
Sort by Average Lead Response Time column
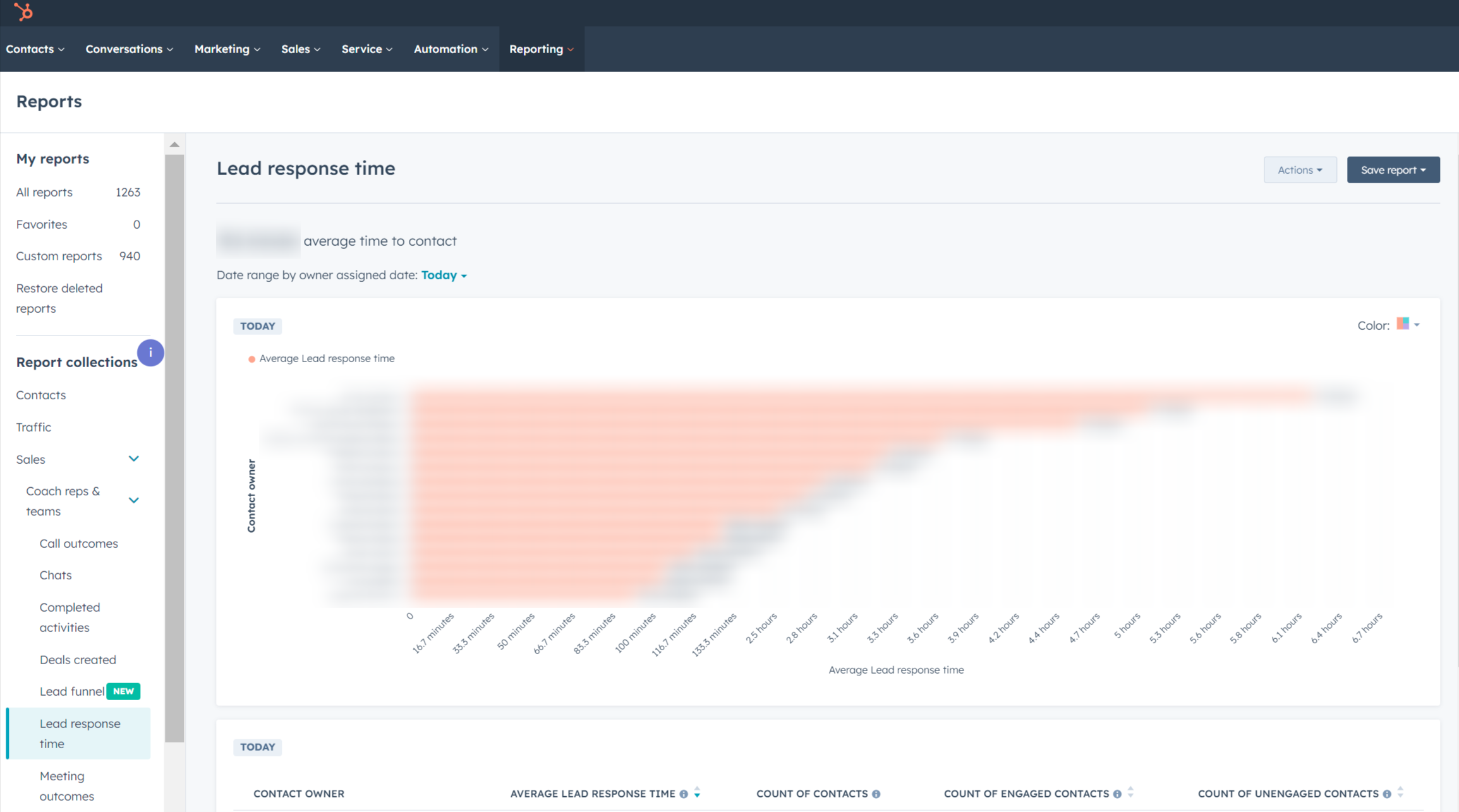(x=698, y=794)
